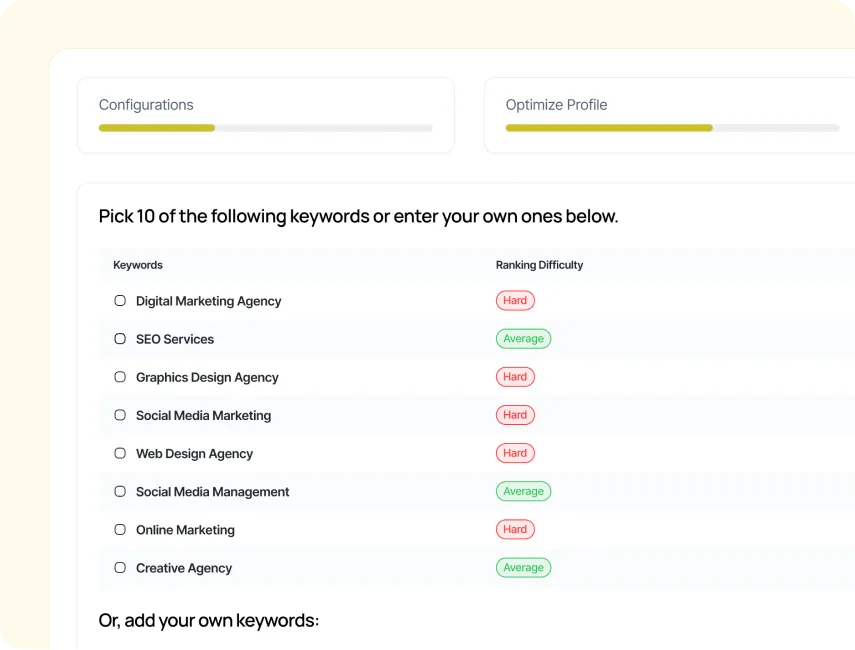
Task: Click the Keywords column header
Action: click(x=138, y=265)
